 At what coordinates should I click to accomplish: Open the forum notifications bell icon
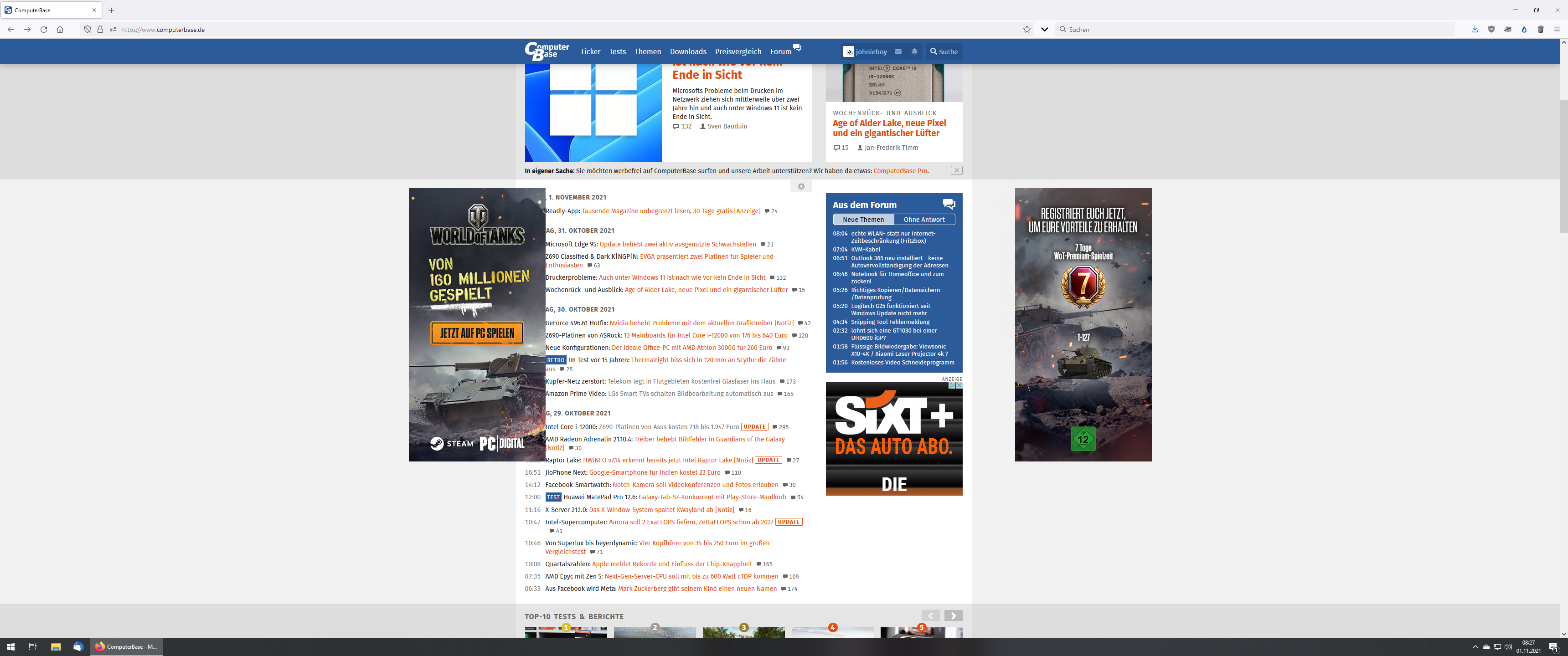coord(914,52)
